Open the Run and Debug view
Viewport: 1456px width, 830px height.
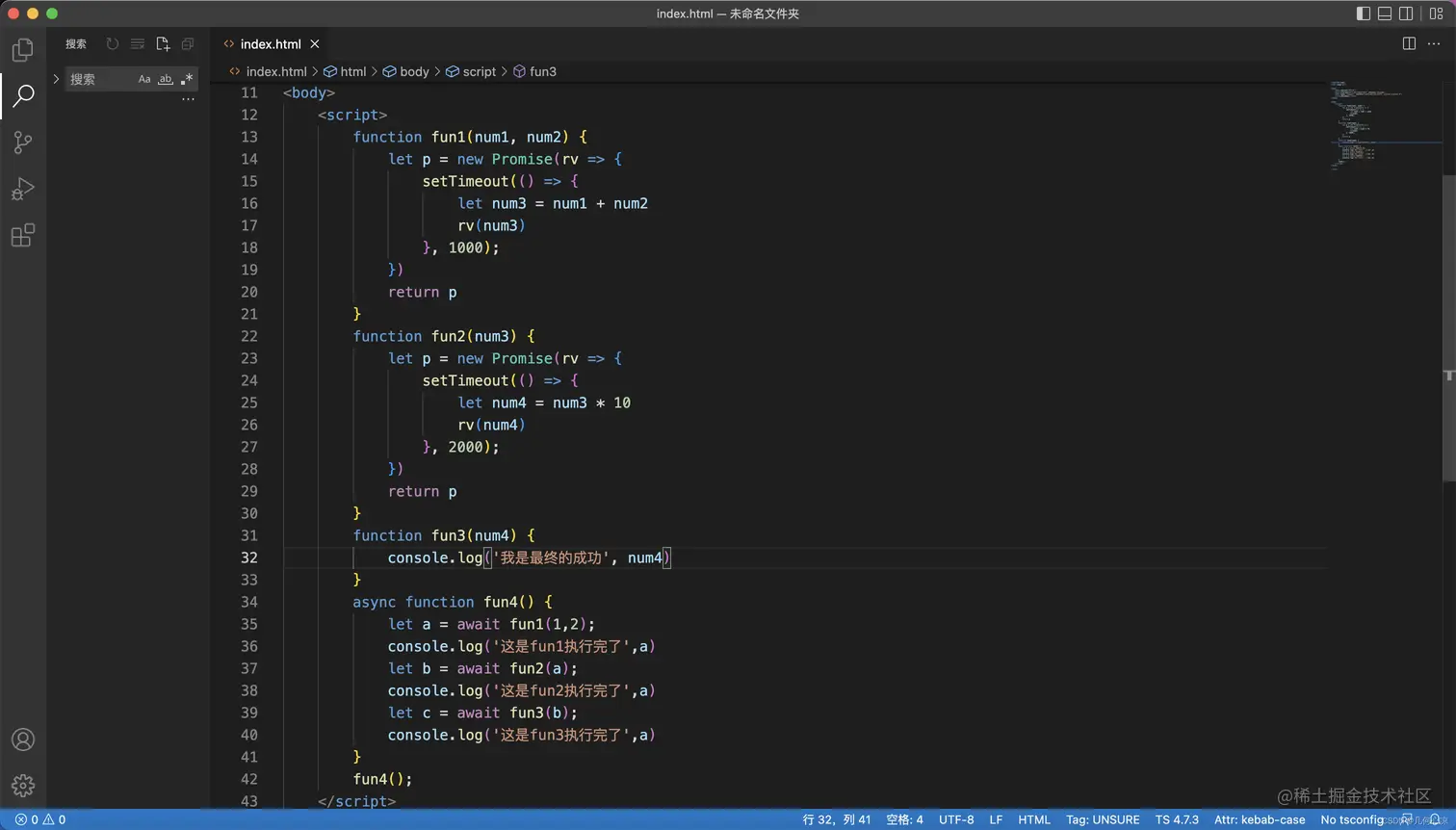[23, 189]
